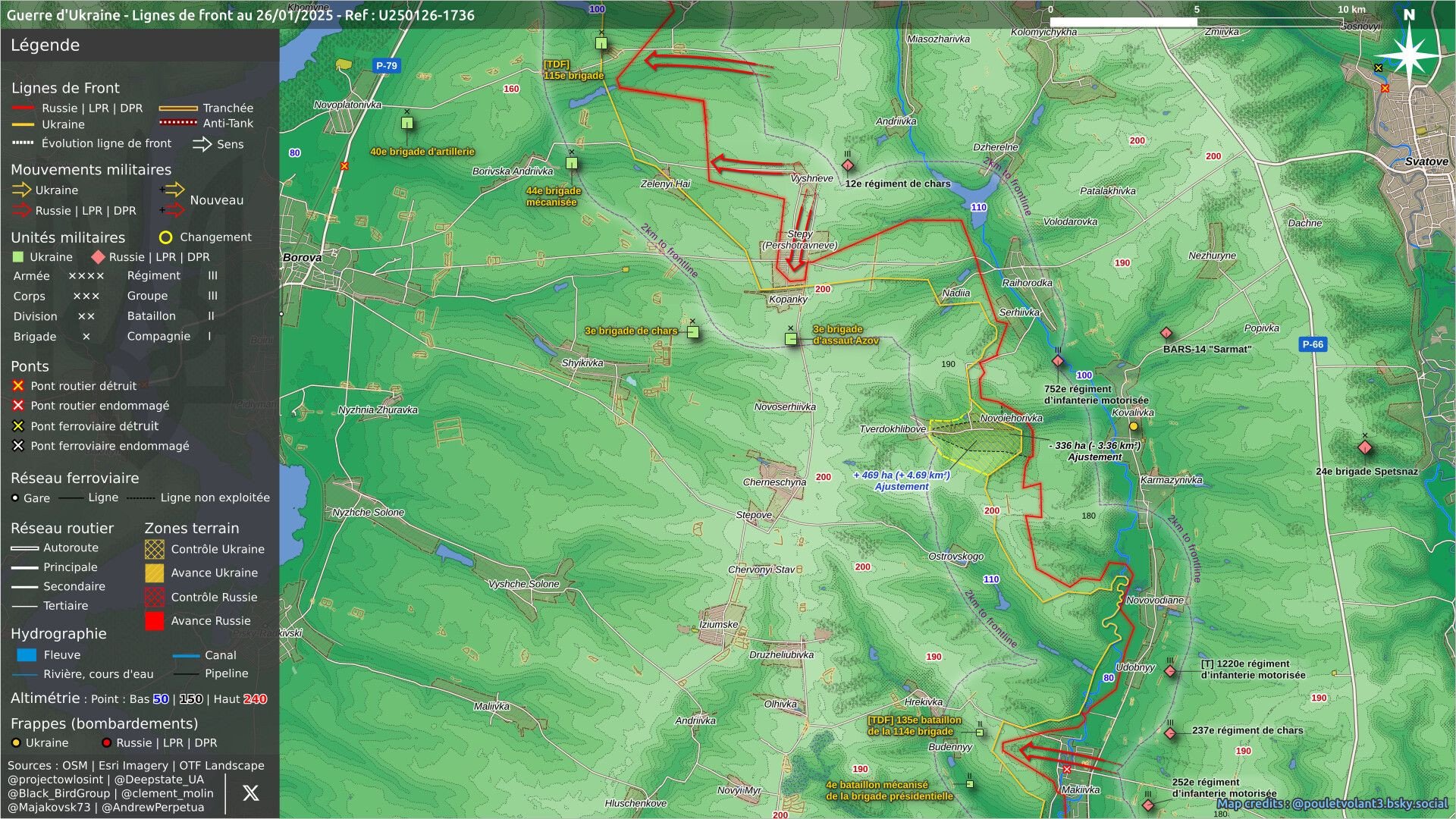Click the destroyed bridge icon near Novoplatonivka
1456x819 pixels.
point(344,165)
